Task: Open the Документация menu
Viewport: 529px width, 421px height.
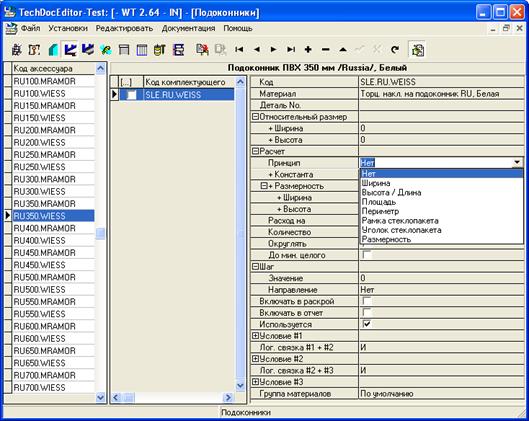Action: coord(188,28)
